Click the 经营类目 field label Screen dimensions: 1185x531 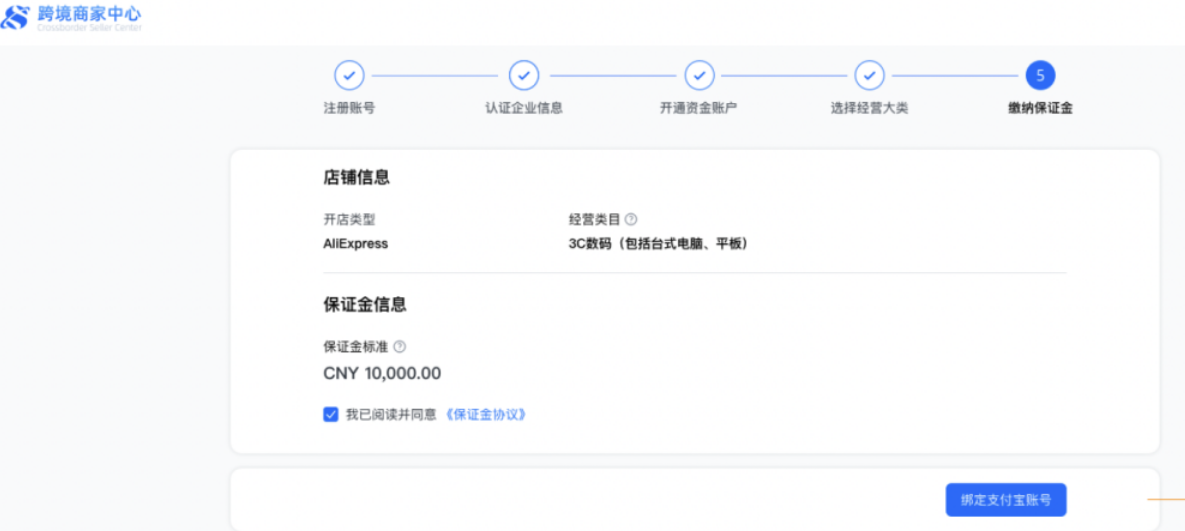[x=594, y=219]
